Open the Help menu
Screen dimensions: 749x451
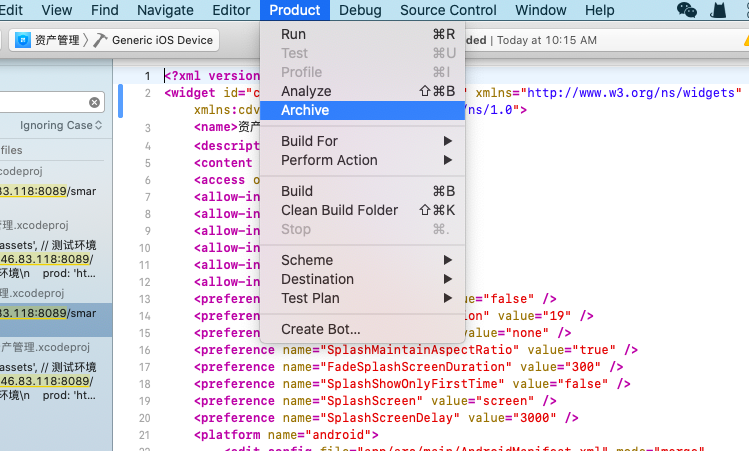coord(599,10)
